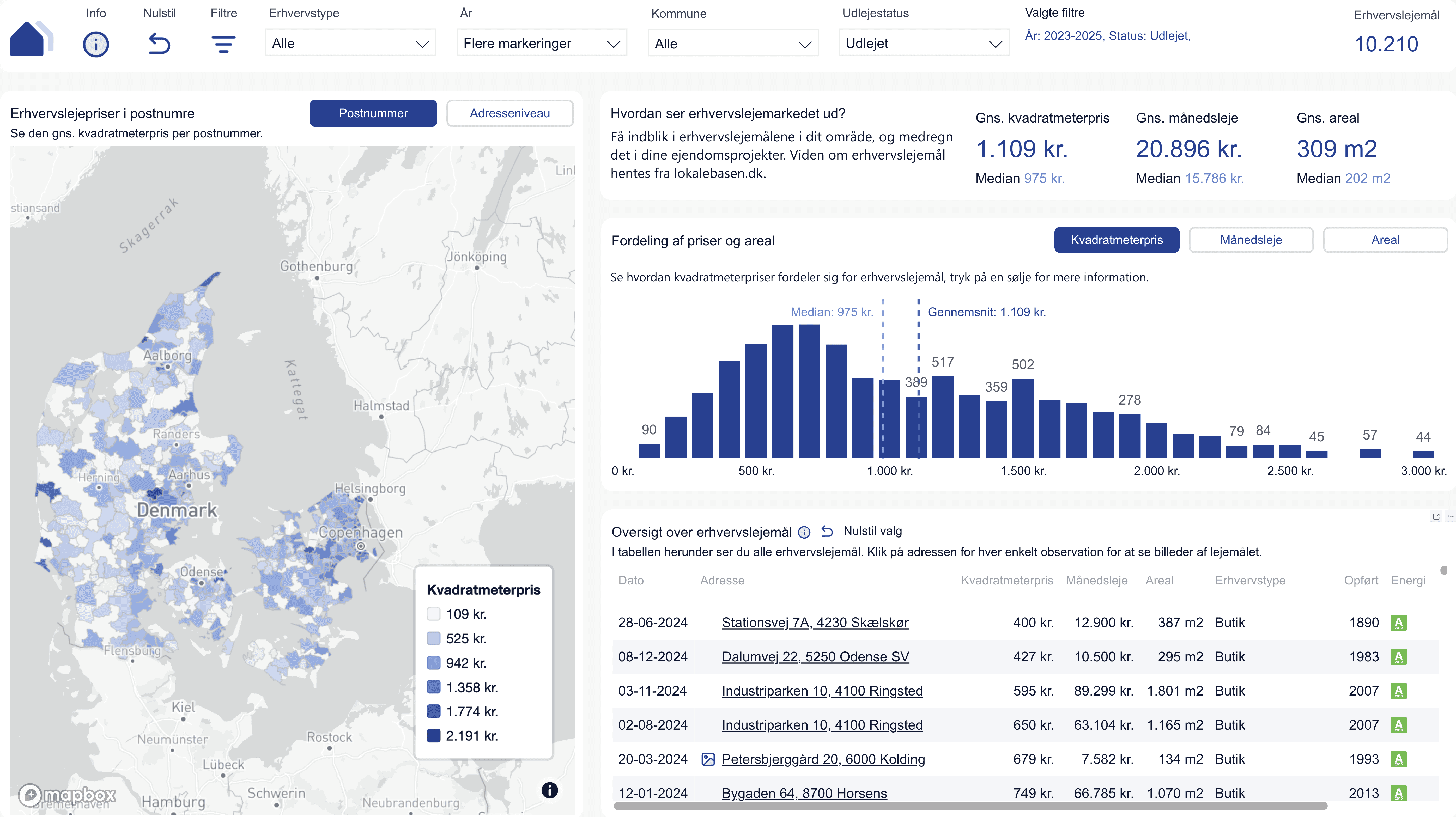This screenshot has width=1456, height=817.
Task: Click the 2.191 kr. legend color swatch
Action: coord(434,736)
